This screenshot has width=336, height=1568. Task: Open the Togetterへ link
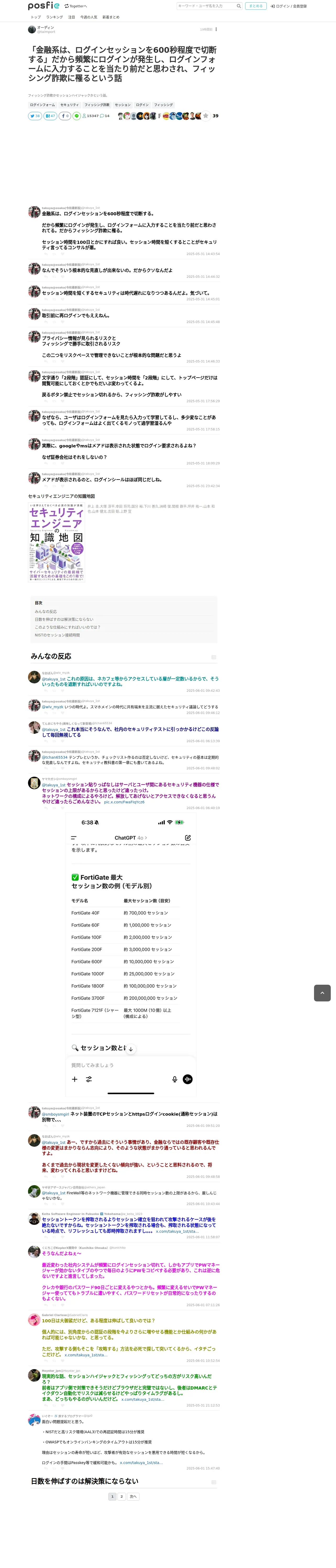[76, 6]
